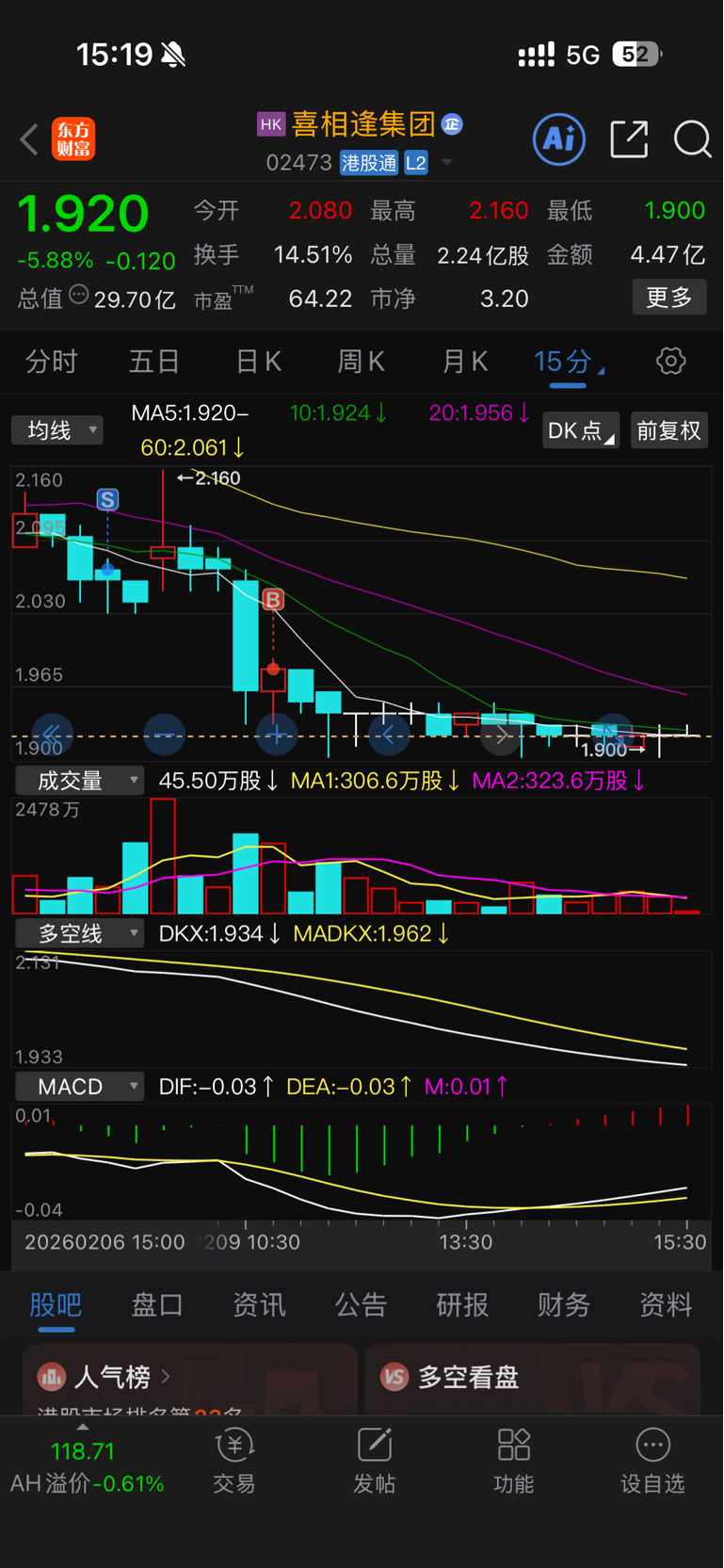Tap MADKX:1.962 value
Image resolution: width=724 pixels, height=1568 pixels.
[x=372, y=933]
